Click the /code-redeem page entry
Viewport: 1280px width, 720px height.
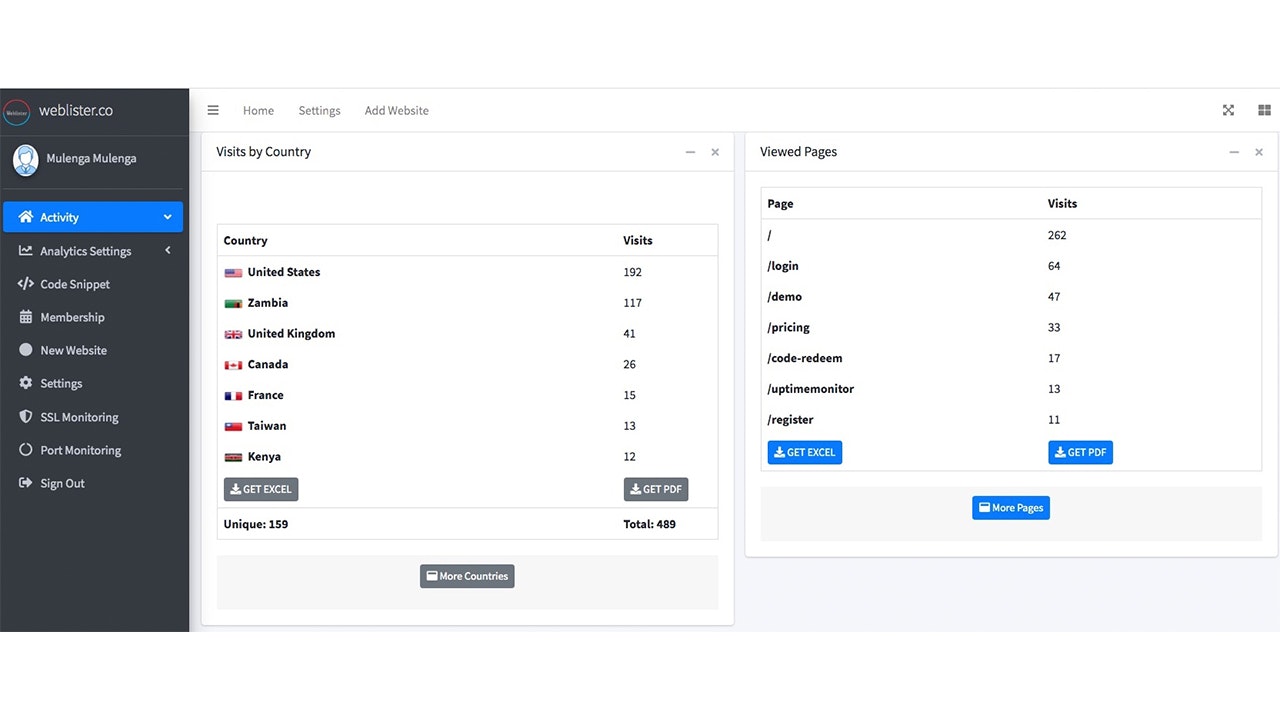point(805,358)
